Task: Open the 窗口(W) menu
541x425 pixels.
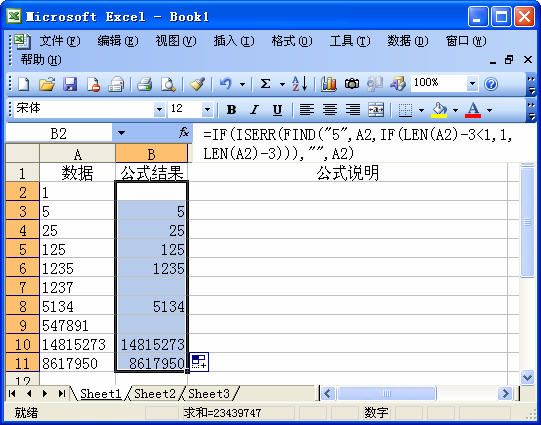Action: (x=466, y=41)
